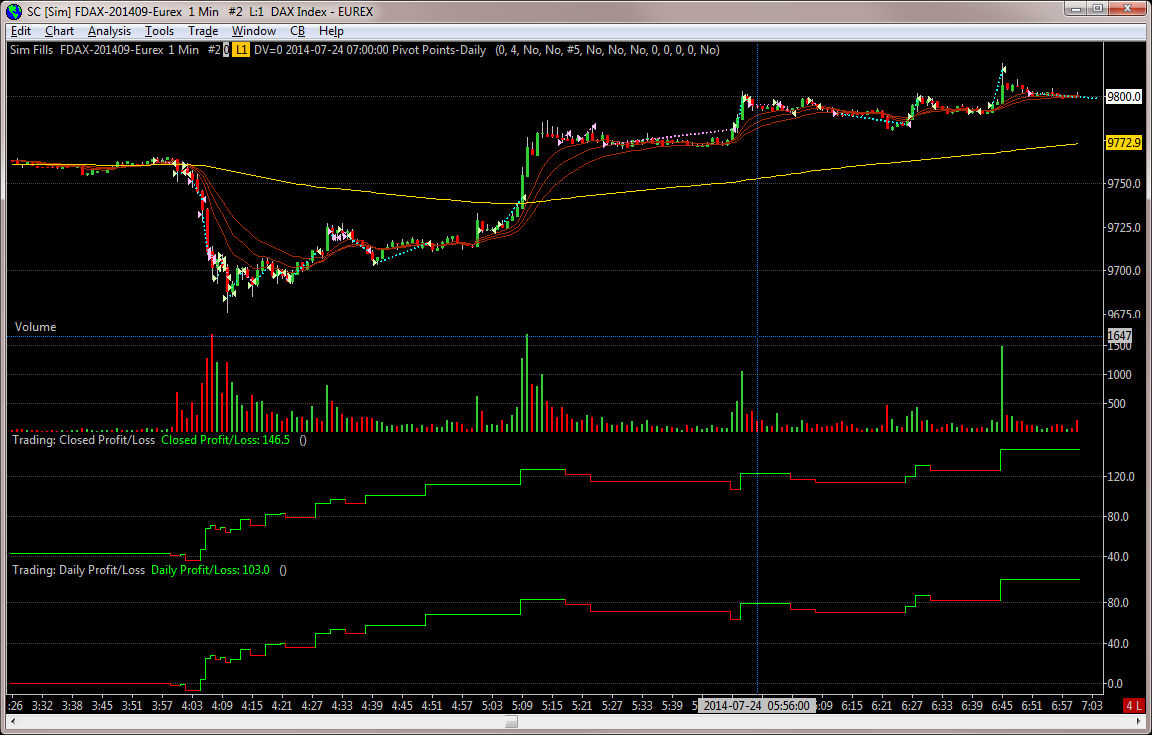This screenshot has height=735, width=1152.
Task: Click the Sierra Chart globe application icon
Action: tap(14, 11)
